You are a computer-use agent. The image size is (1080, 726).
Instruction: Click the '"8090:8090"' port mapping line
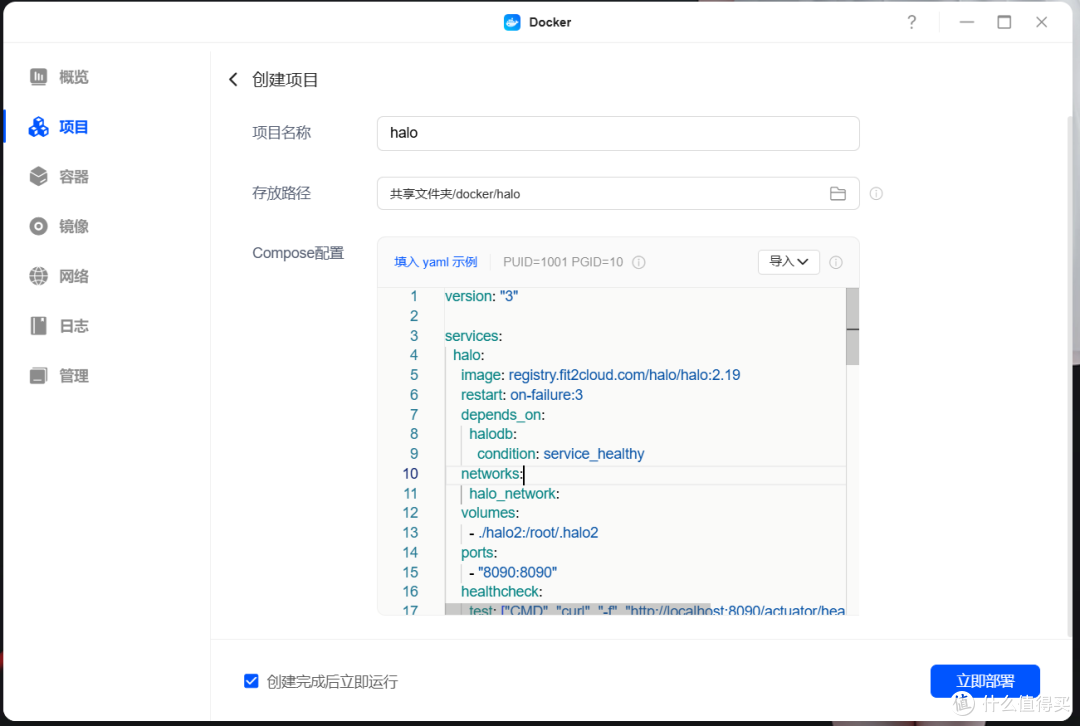pyautogui.click(x=513, y=572)
